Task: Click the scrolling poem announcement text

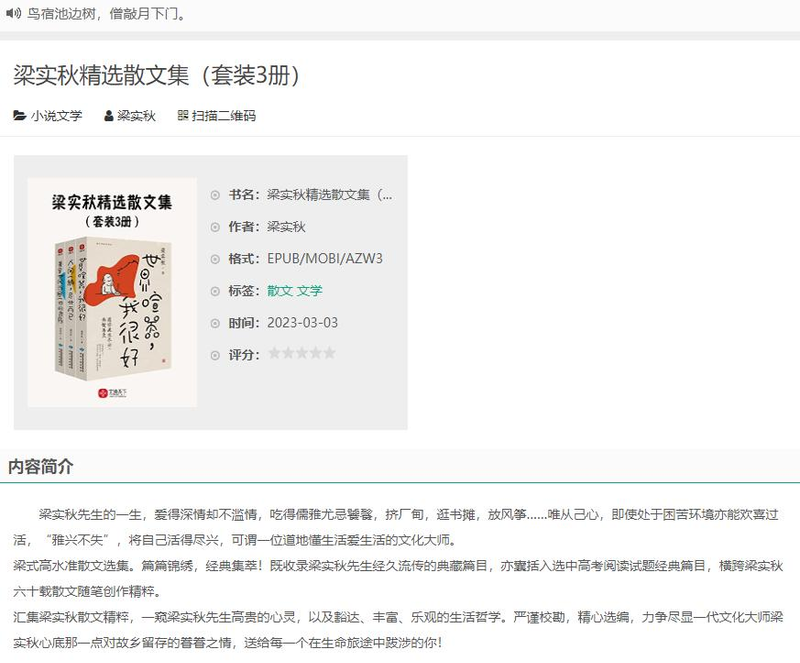Action: (x=105, y=15)
